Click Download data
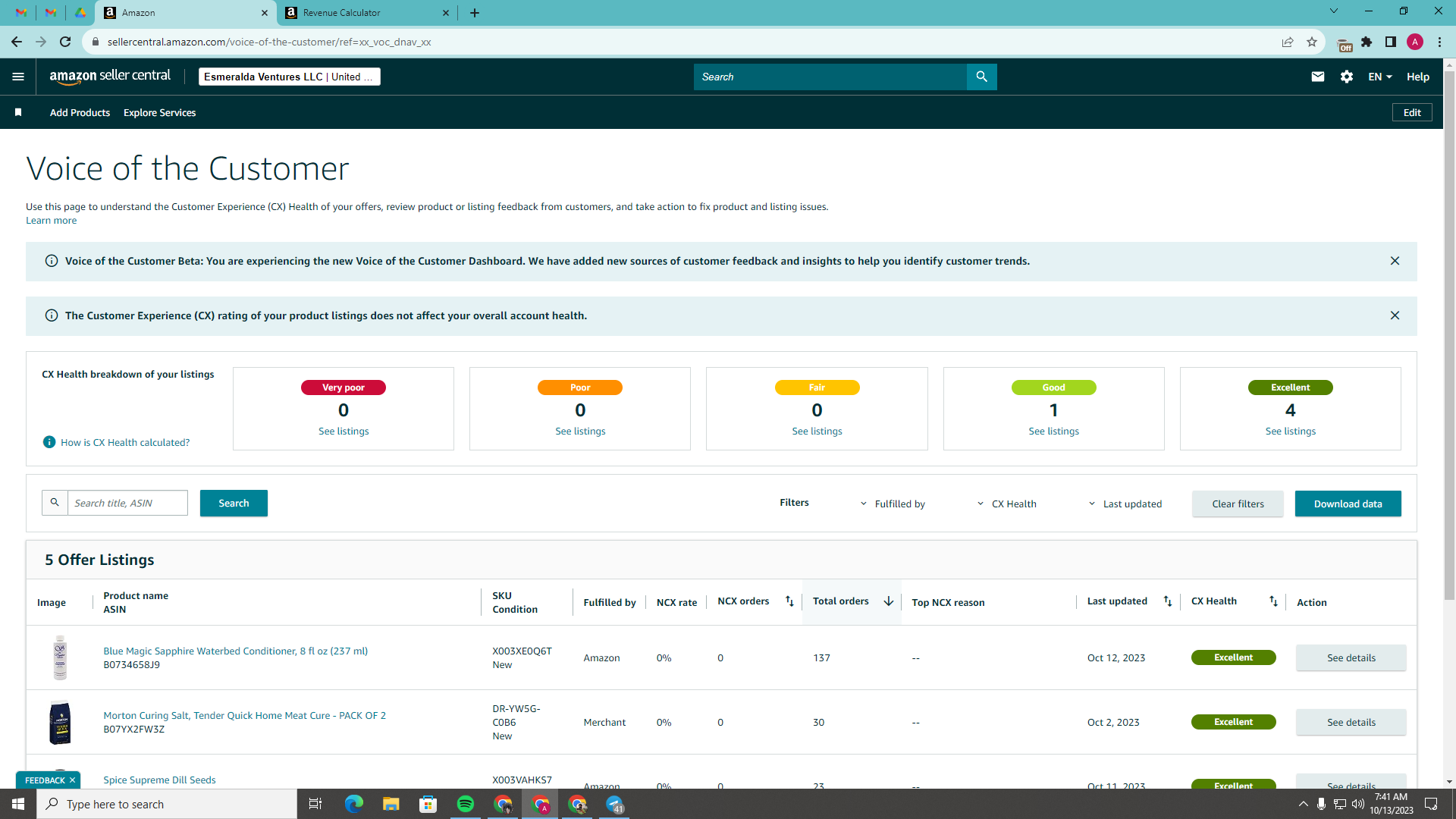 (x=1348, y=504)
